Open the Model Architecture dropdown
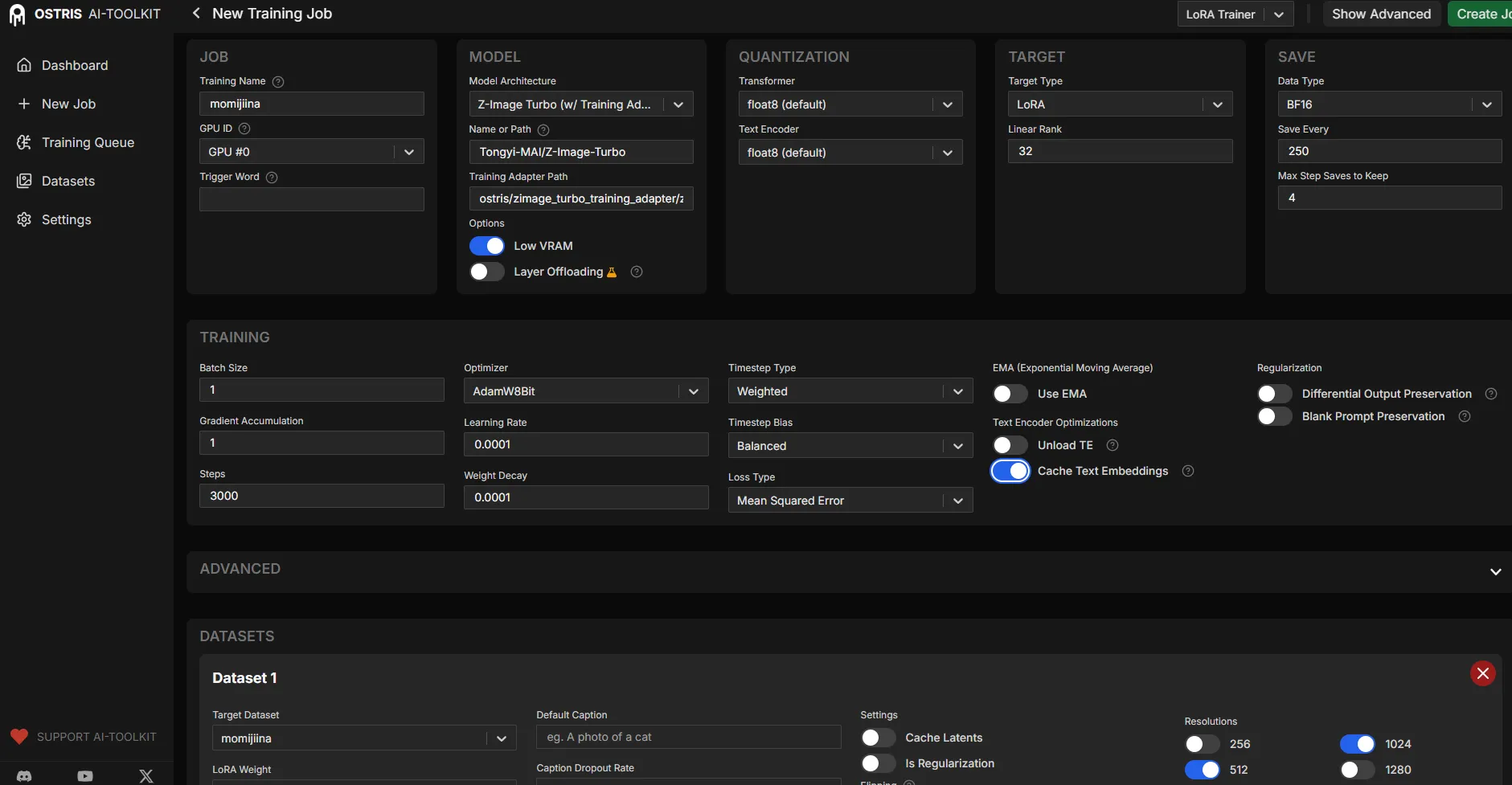Image resolution: width=1512 pixels, height=785 pixels. click(x=580, y=104)
